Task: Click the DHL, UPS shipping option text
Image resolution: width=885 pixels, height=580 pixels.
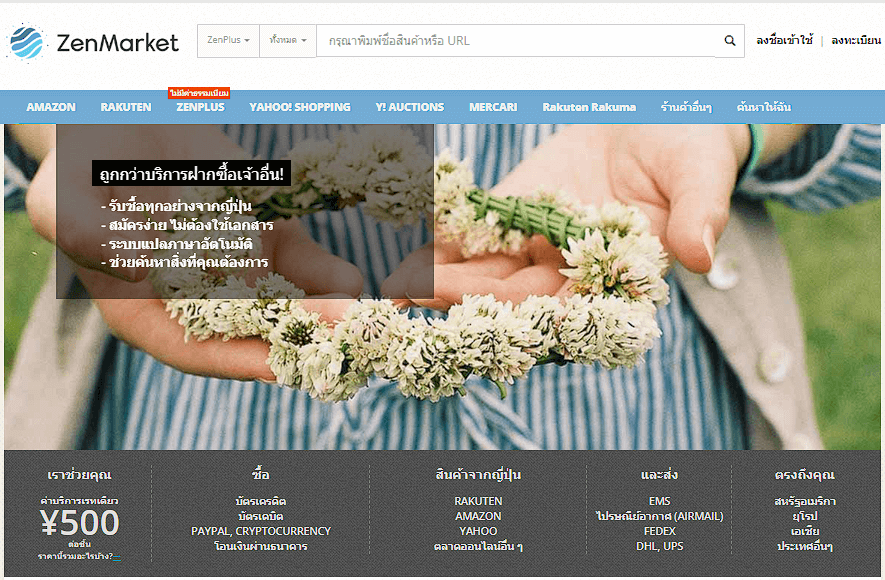Action: click(659, 546)
